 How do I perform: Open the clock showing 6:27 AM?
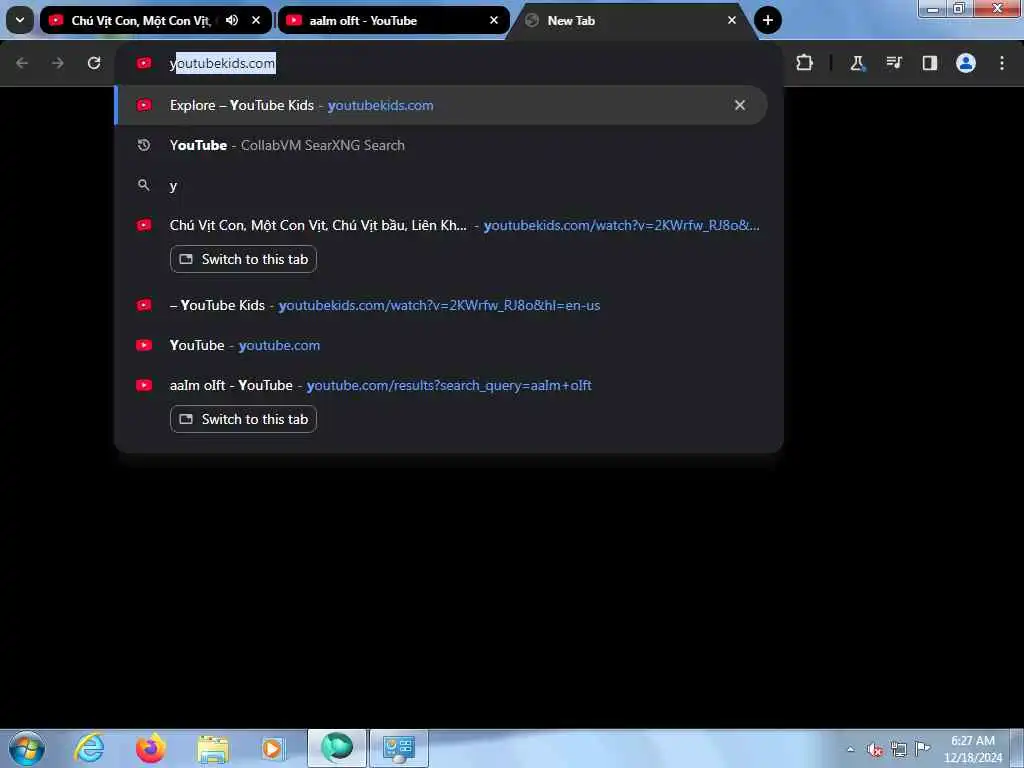point(973,749)
